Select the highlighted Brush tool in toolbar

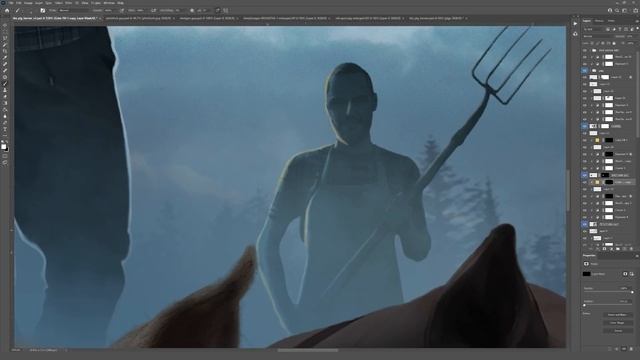pyautogui.click(x=5, y=83)
